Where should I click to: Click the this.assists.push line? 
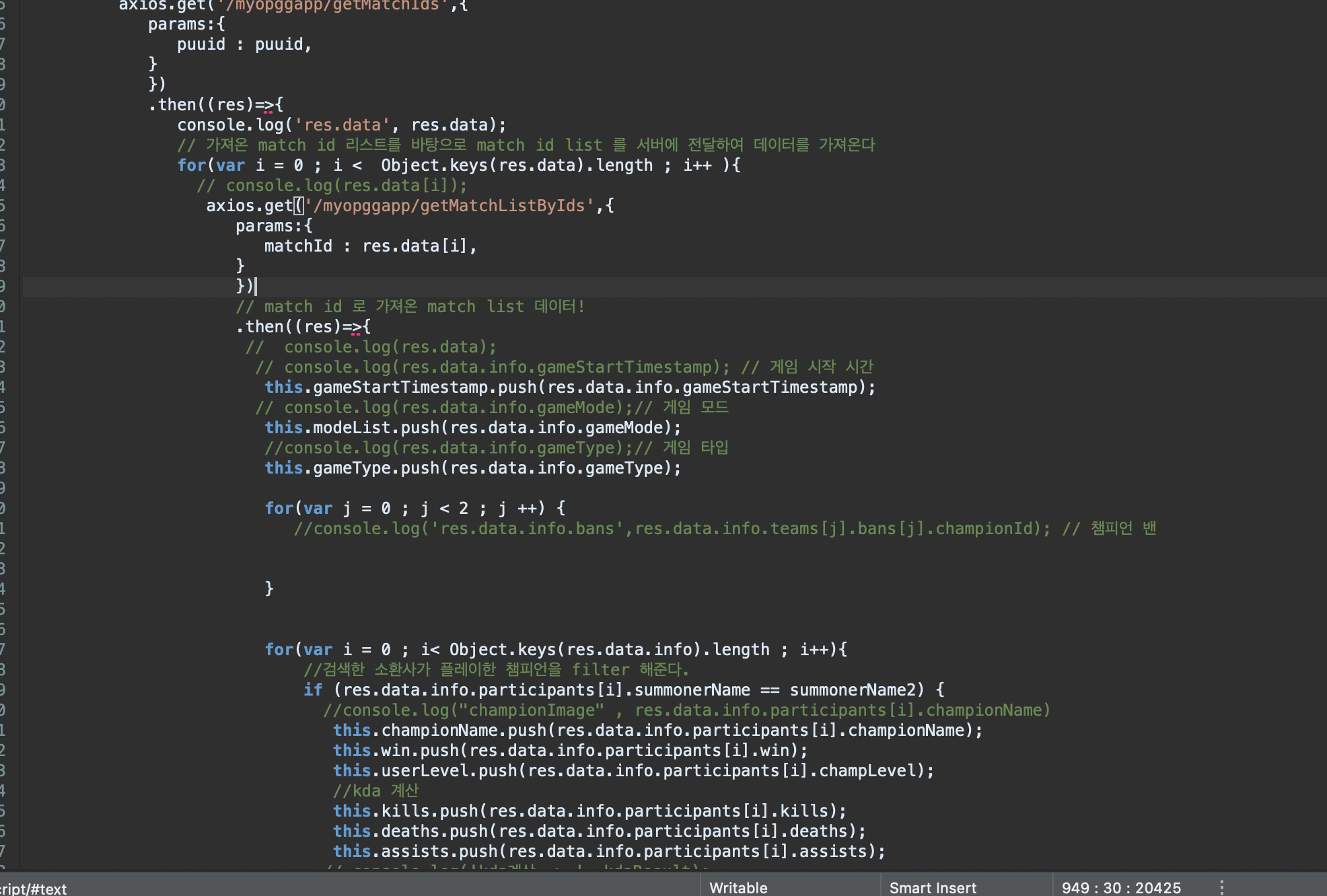608,852
